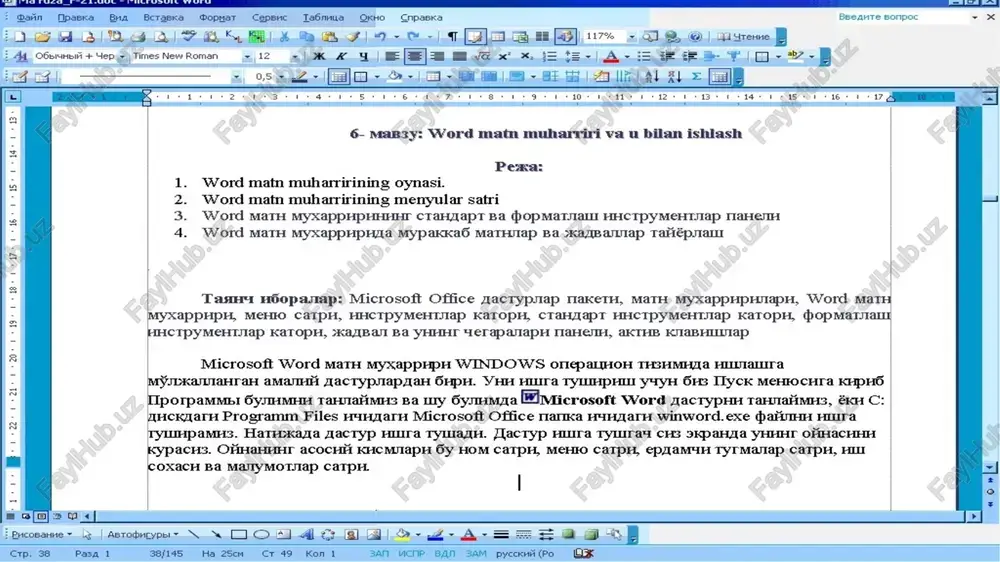Screen dimensions: 1000x562
Task: Open the Times New Roman font dropdown
Action: [247, 57]
